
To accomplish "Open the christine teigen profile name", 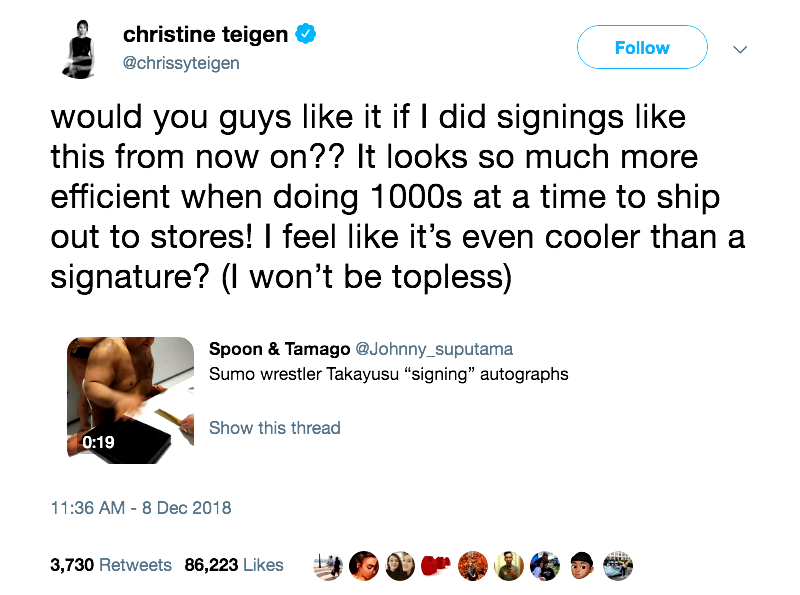I will pos(205,35).
